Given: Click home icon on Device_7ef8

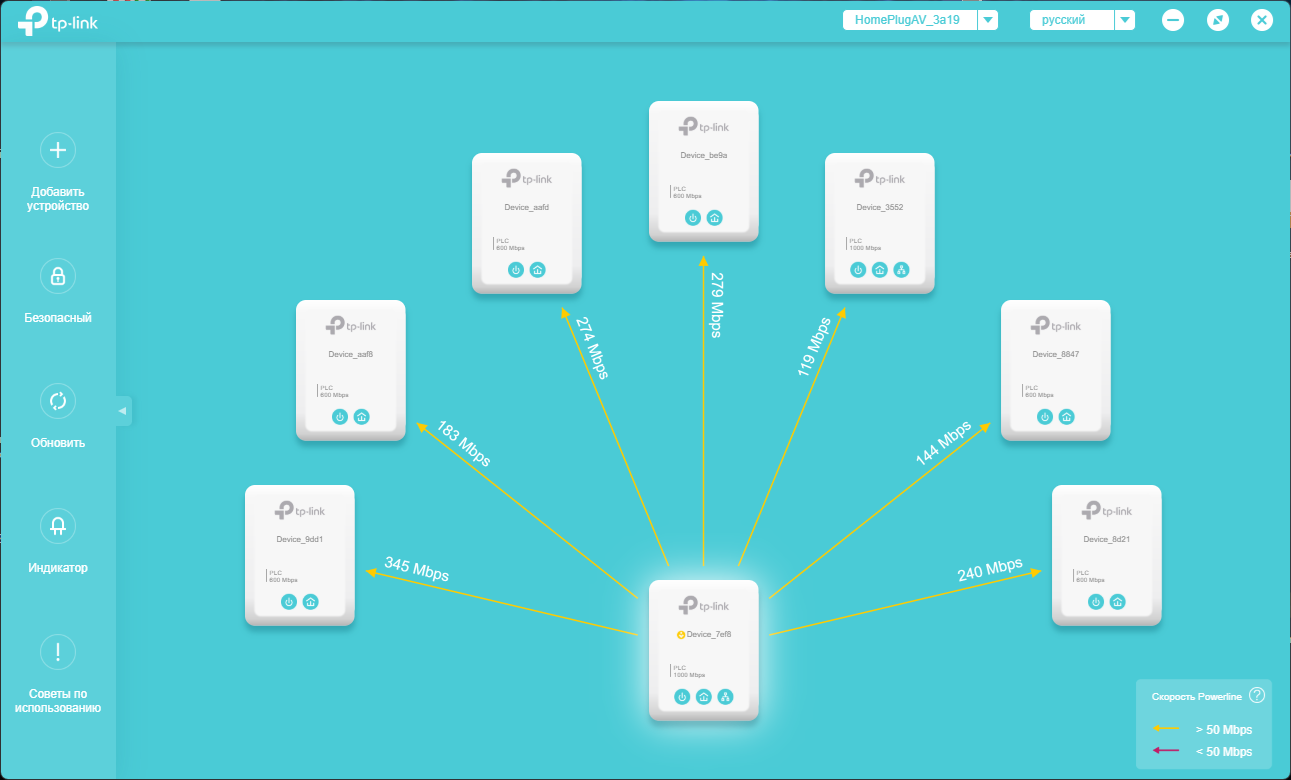Looking at the screenshot, I should pos(704,697).
